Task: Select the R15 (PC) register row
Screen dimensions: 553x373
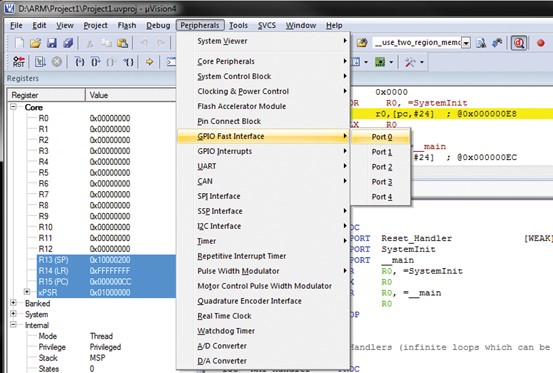Action: pyautogui.click(x=106, y=282)
